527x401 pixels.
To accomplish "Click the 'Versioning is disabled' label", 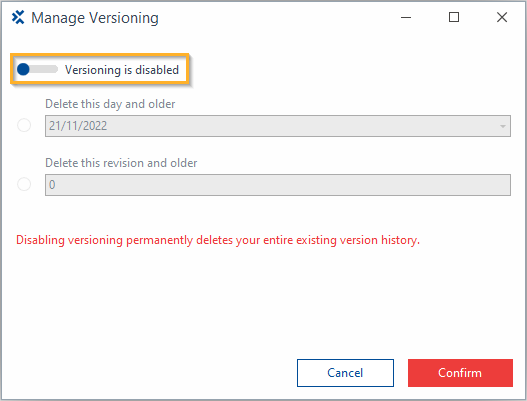I will 122,70.
